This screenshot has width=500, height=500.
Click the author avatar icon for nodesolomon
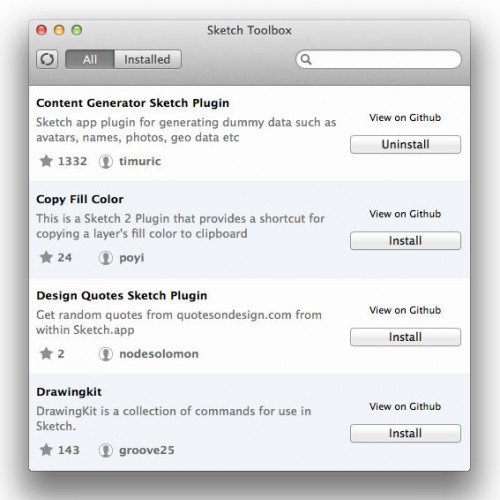click(106, 354)
